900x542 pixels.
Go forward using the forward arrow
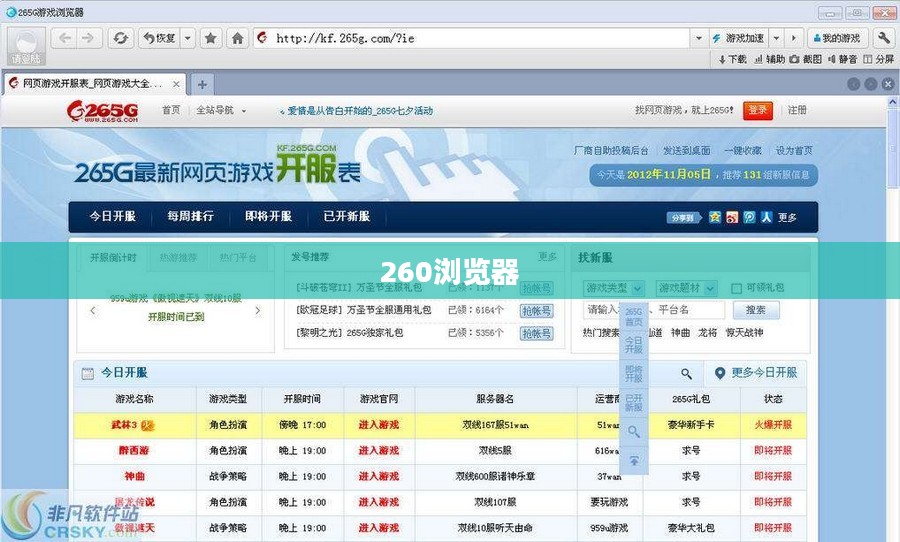[x=88, y=38]
